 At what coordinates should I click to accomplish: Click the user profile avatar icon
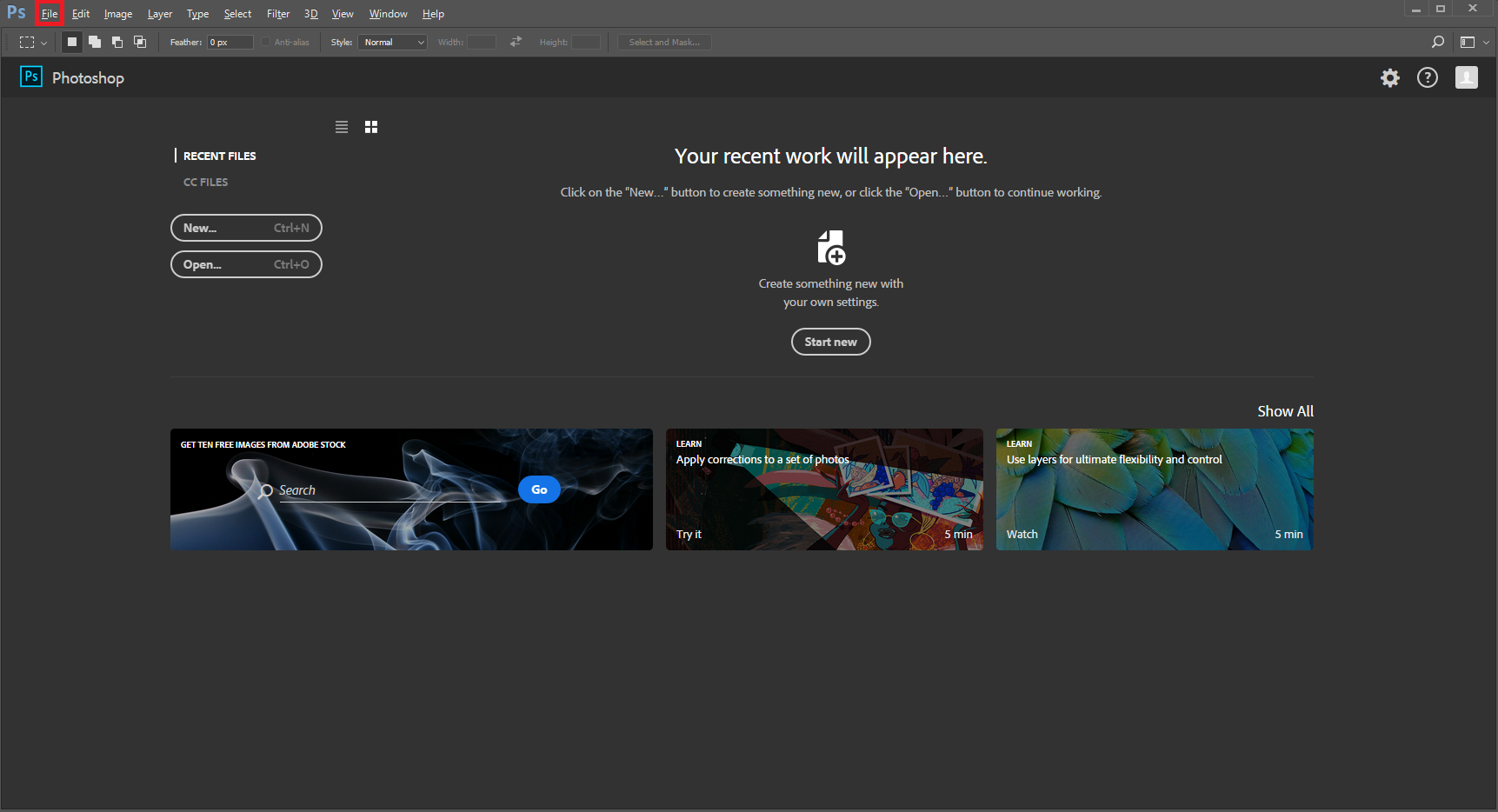(x=1467, y=78)
